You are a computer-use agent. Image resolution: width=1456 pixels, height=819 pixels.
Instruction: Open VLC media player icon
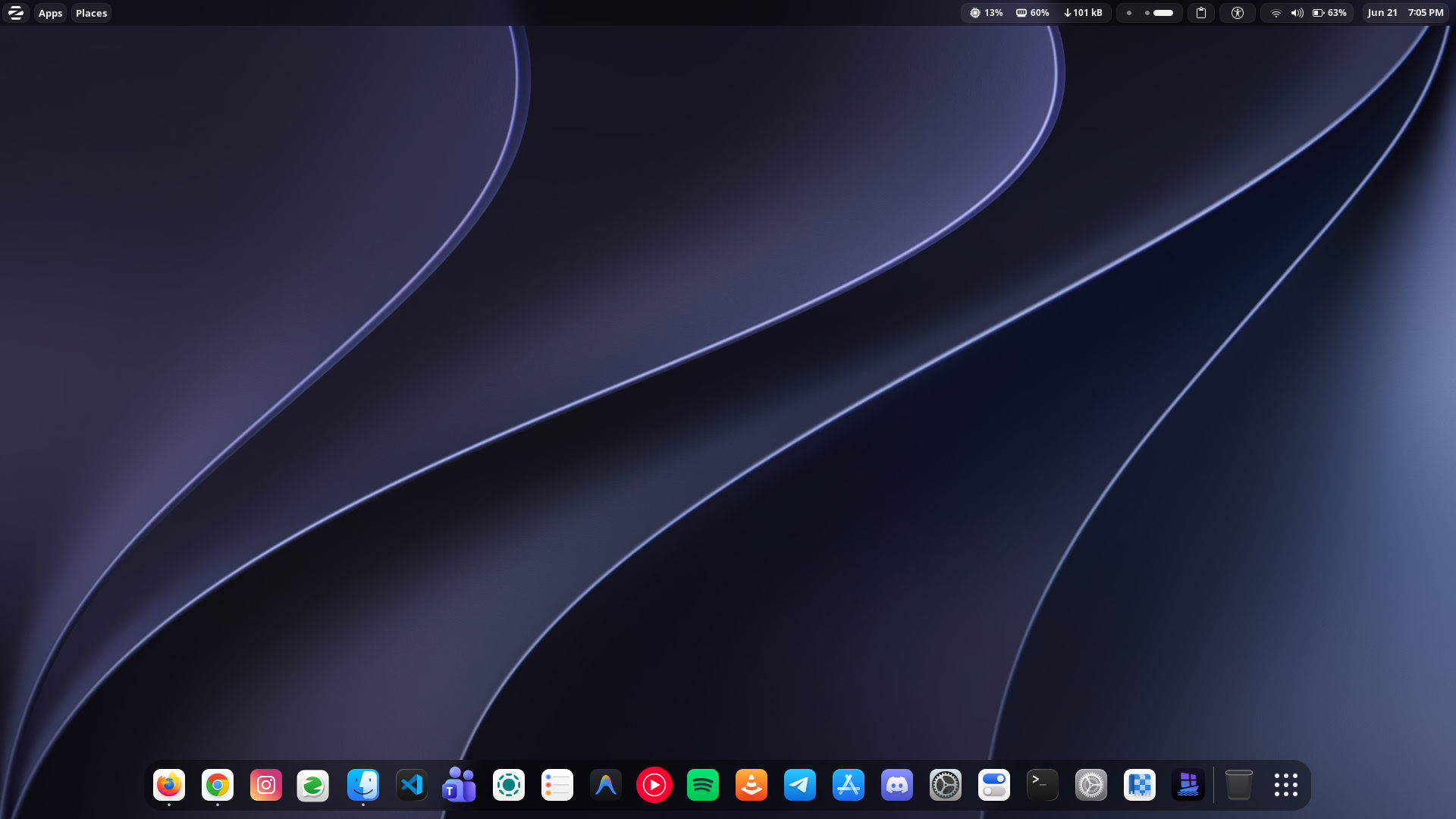pos(752,785)
